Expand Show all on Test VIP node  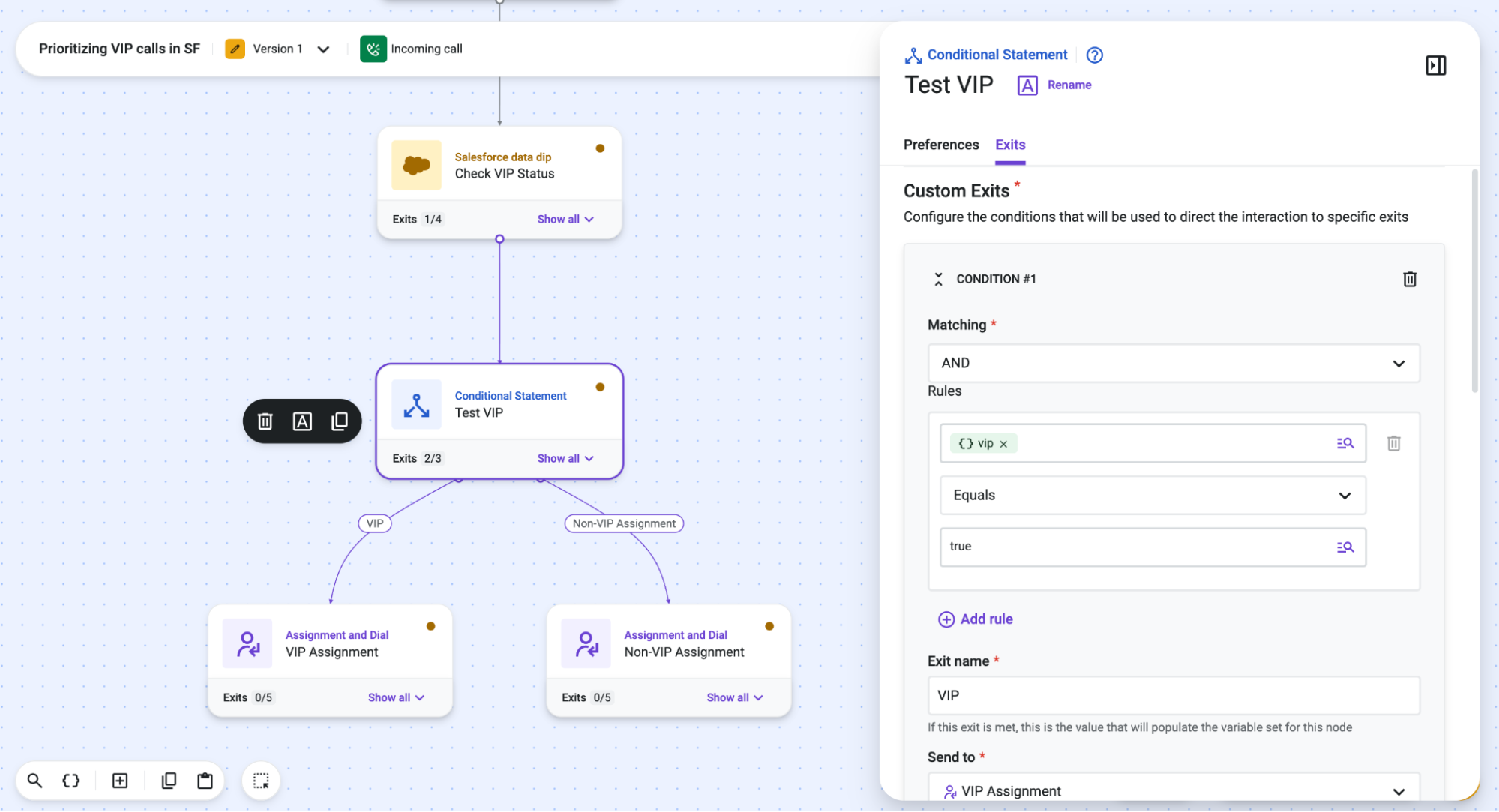click(x=565, y=458)
